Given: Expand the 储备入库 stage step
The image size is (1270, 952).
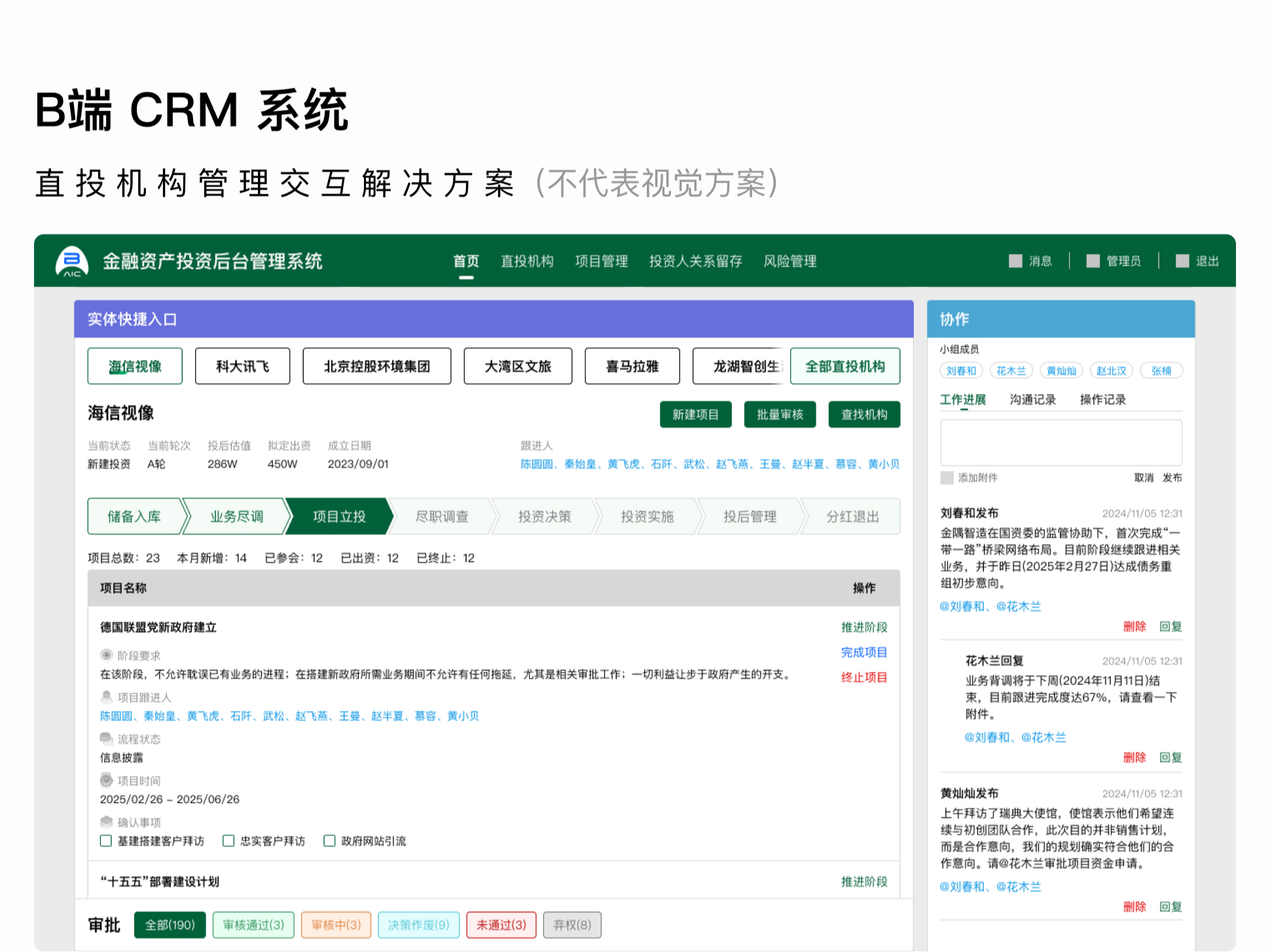Looking at the screenshot, I should pyautogui.click(x=136, y=516).
